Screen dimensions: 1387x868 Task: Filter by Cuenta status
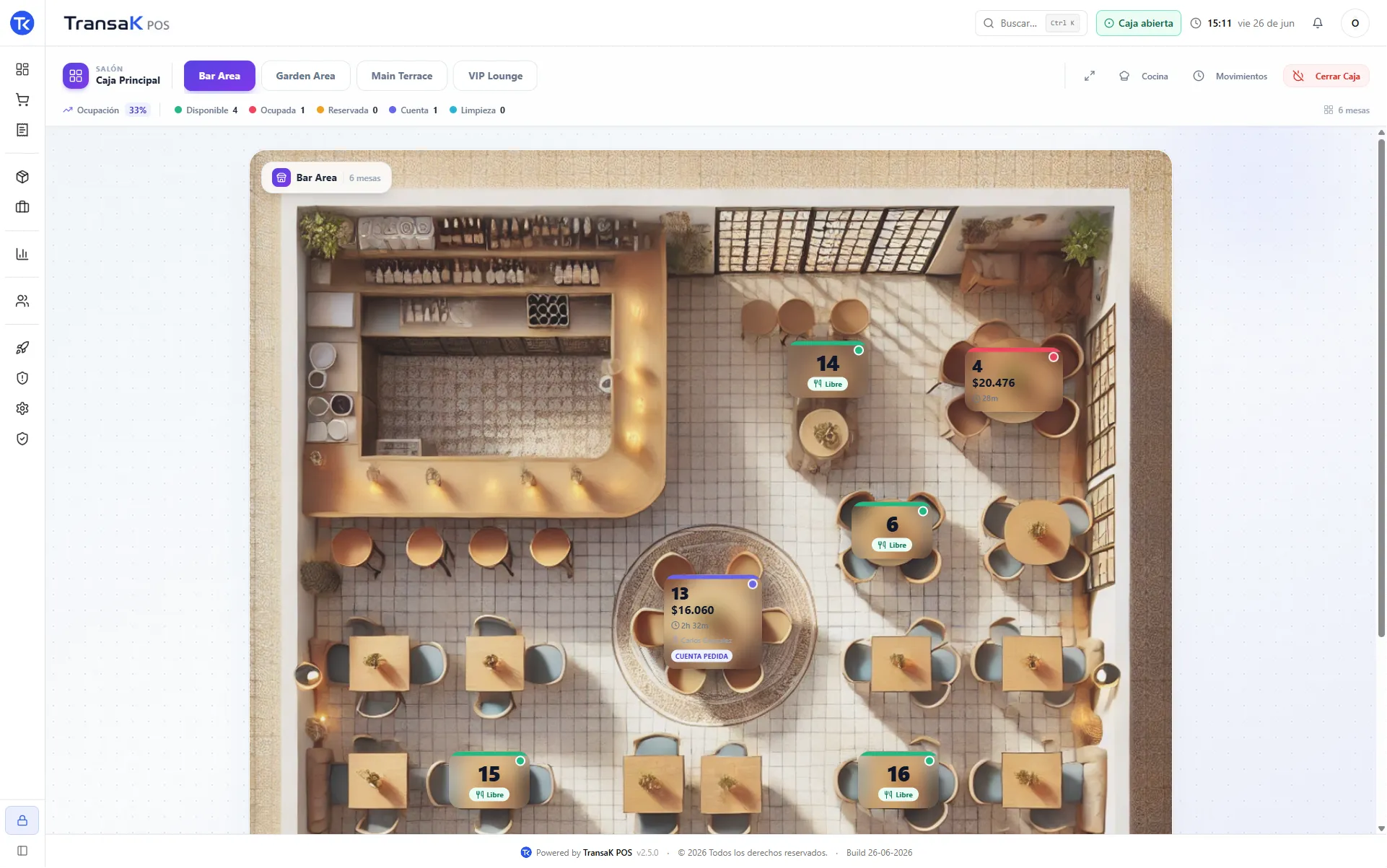(x=414, y=110)
